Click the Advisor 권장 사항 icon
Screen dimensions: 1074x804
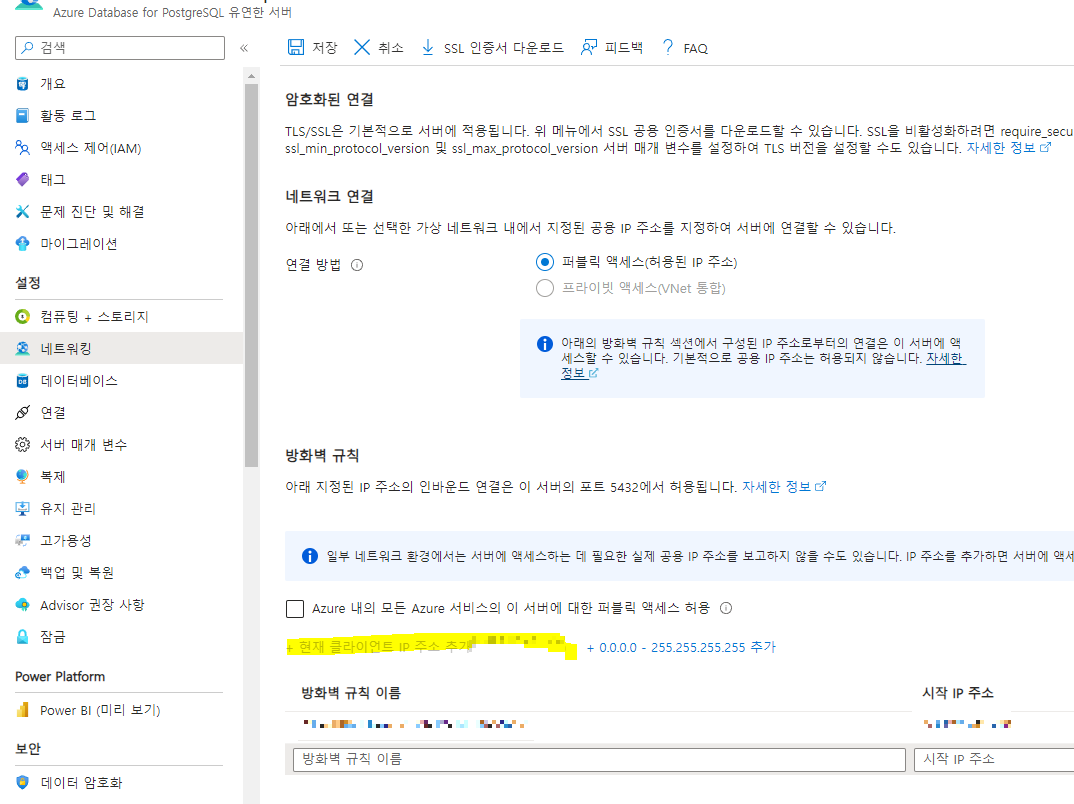click(23, 605)
